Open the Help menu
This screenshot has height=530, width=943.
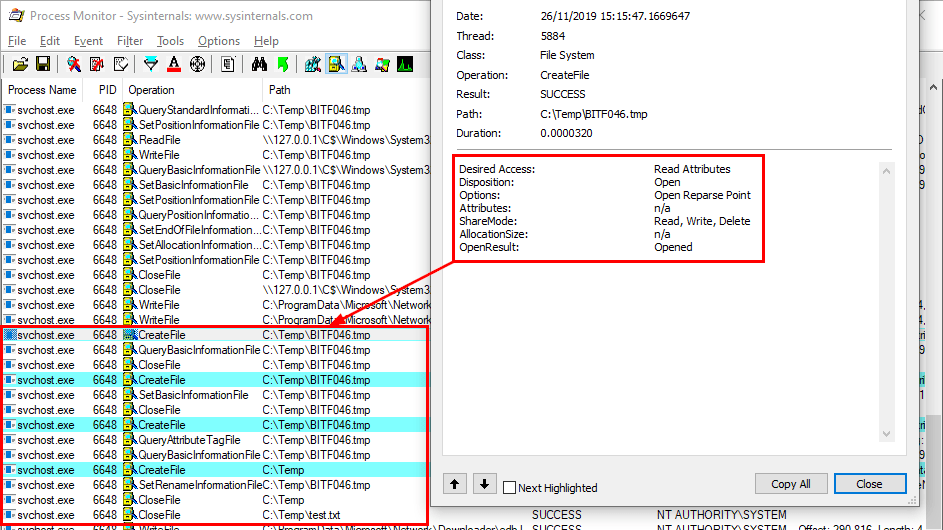point(266,41)
